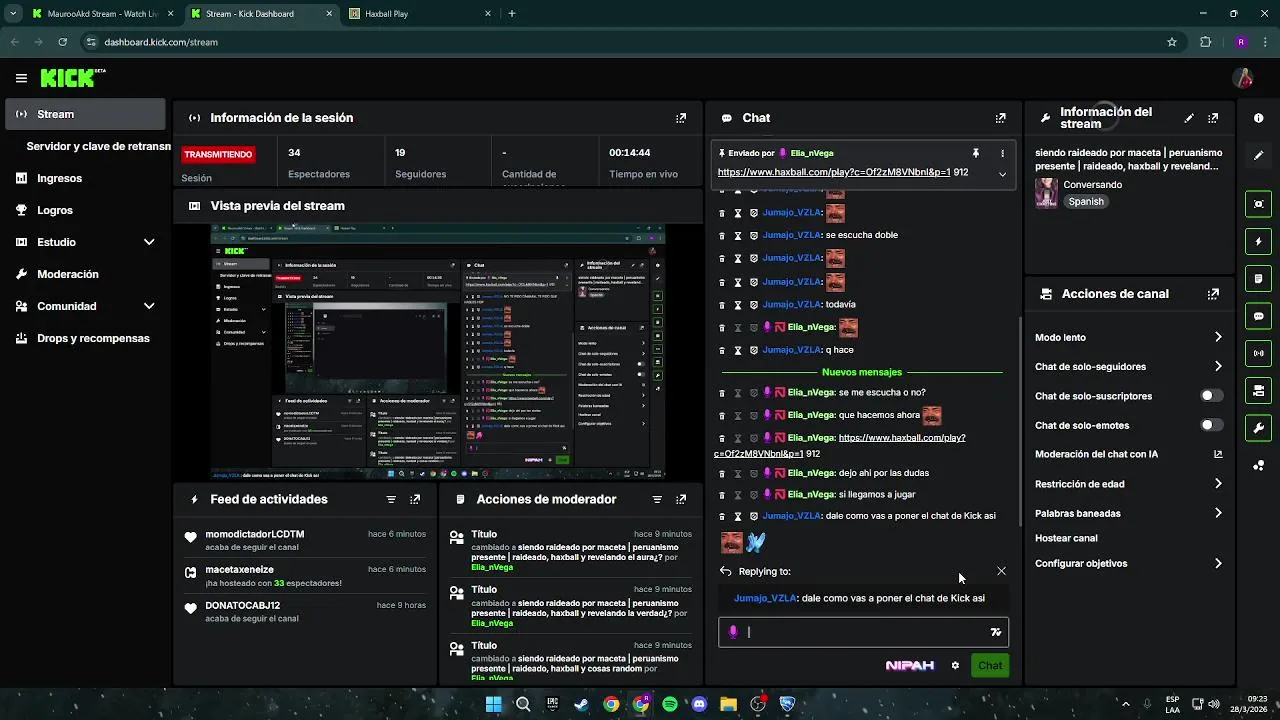Ban Jumajo_VZLA from the 'q hace' message
The image size is (1280, 720).
(x=754, y=350)
